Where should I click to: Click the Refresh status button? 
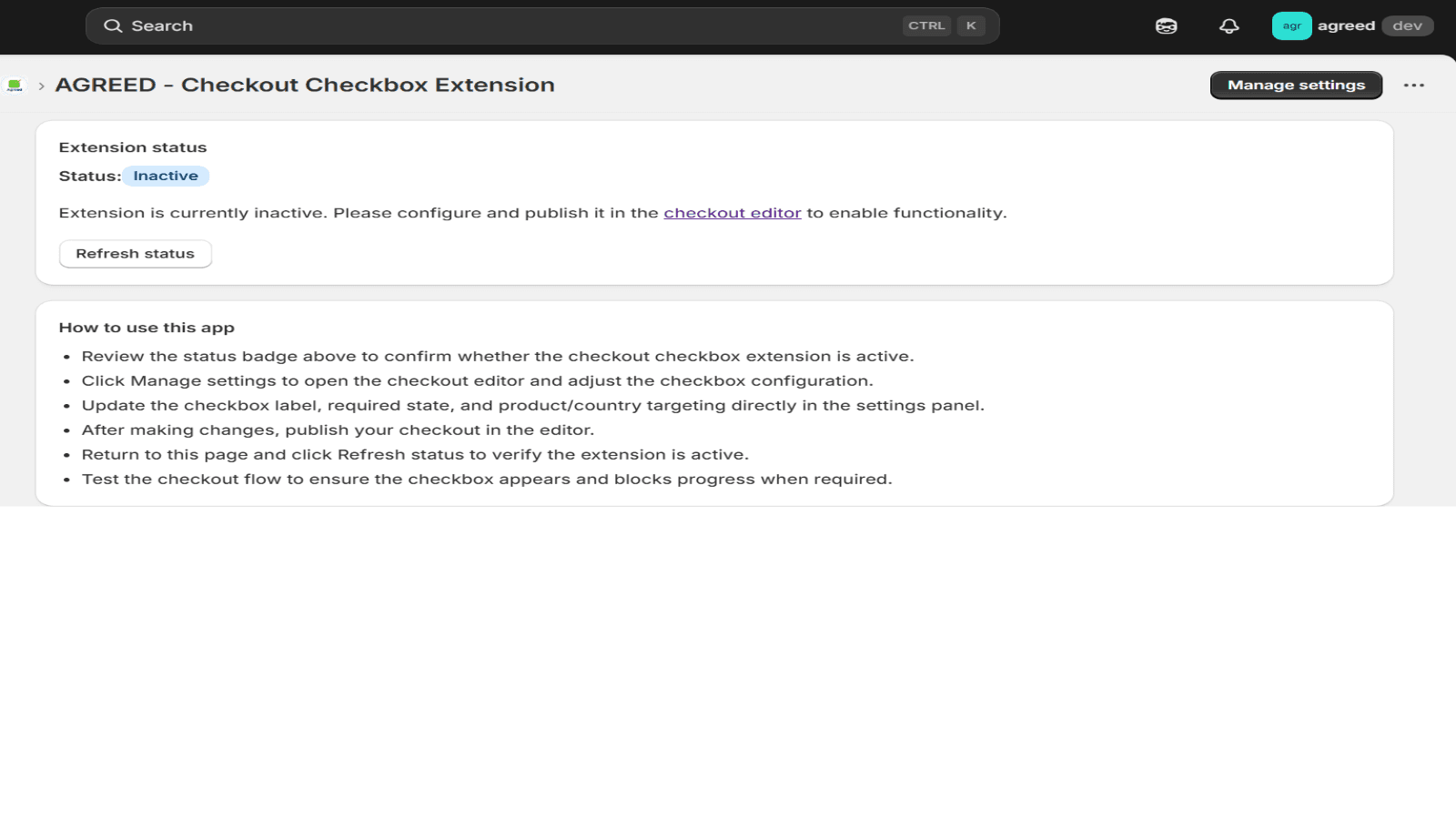click(x=135, y=254)
